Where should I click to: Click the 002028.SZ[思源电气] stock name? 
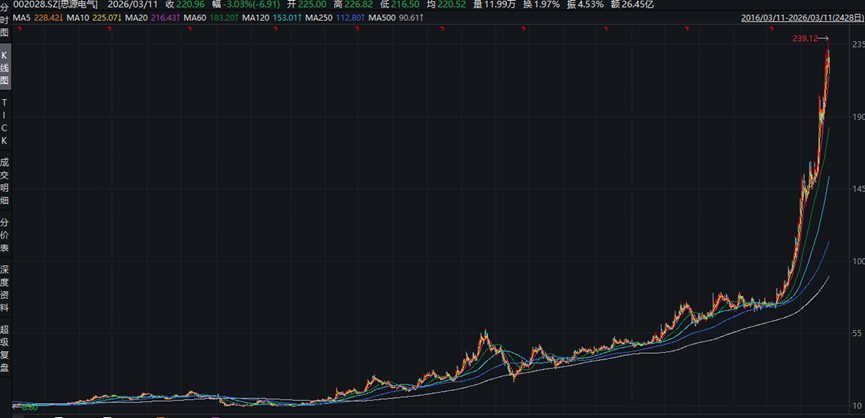pyautogui.click(x=47, y=5)
